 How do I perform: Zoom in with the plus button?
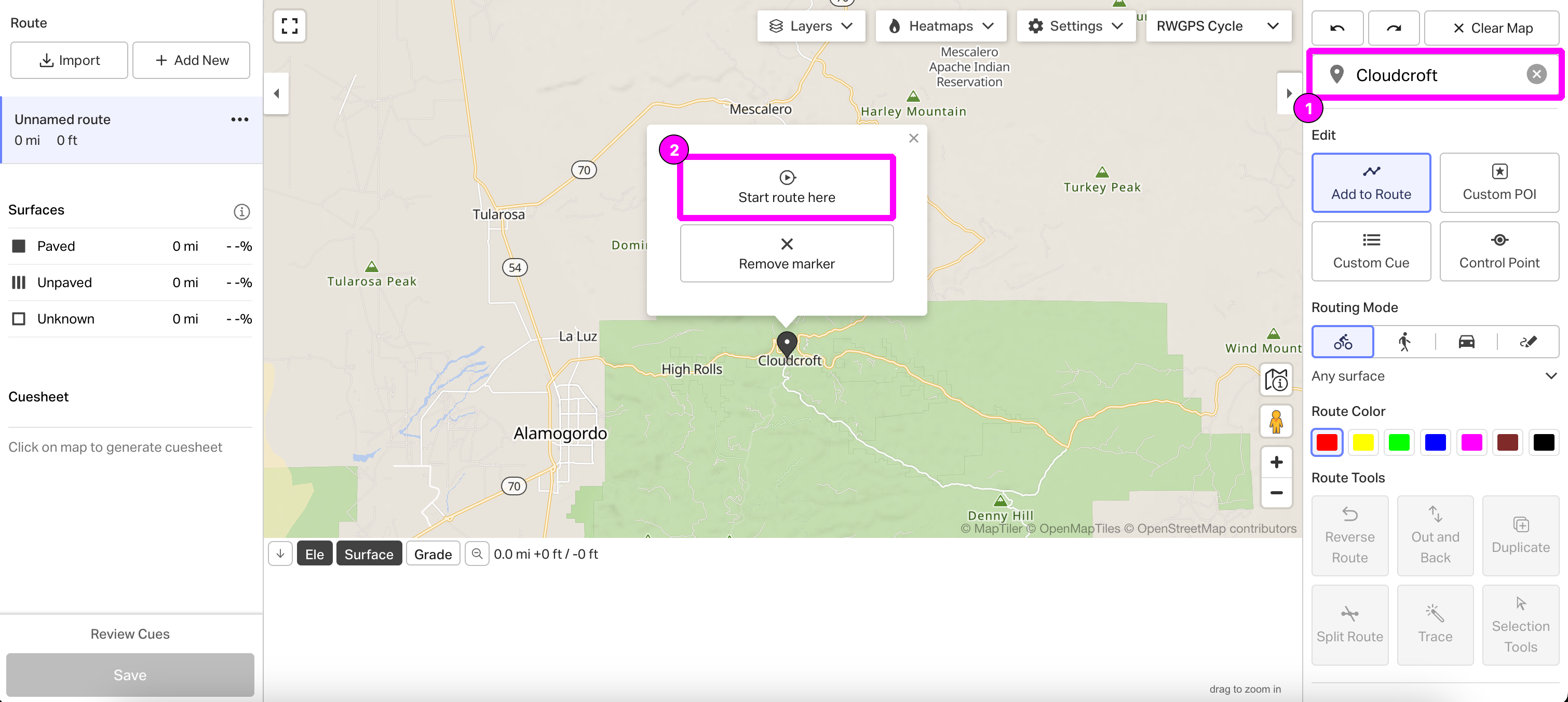[1276, 462]
